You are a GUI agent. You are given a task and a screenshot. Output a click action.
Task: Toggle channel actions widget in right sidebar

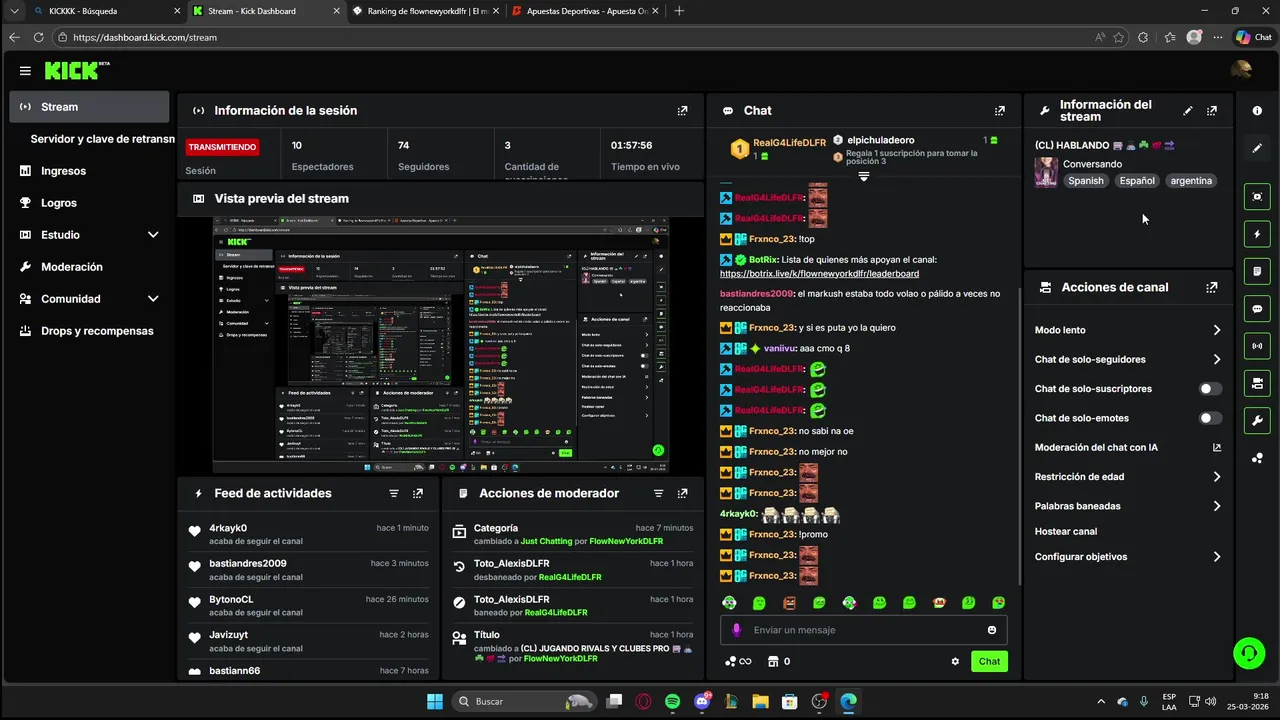point(1257,383)
